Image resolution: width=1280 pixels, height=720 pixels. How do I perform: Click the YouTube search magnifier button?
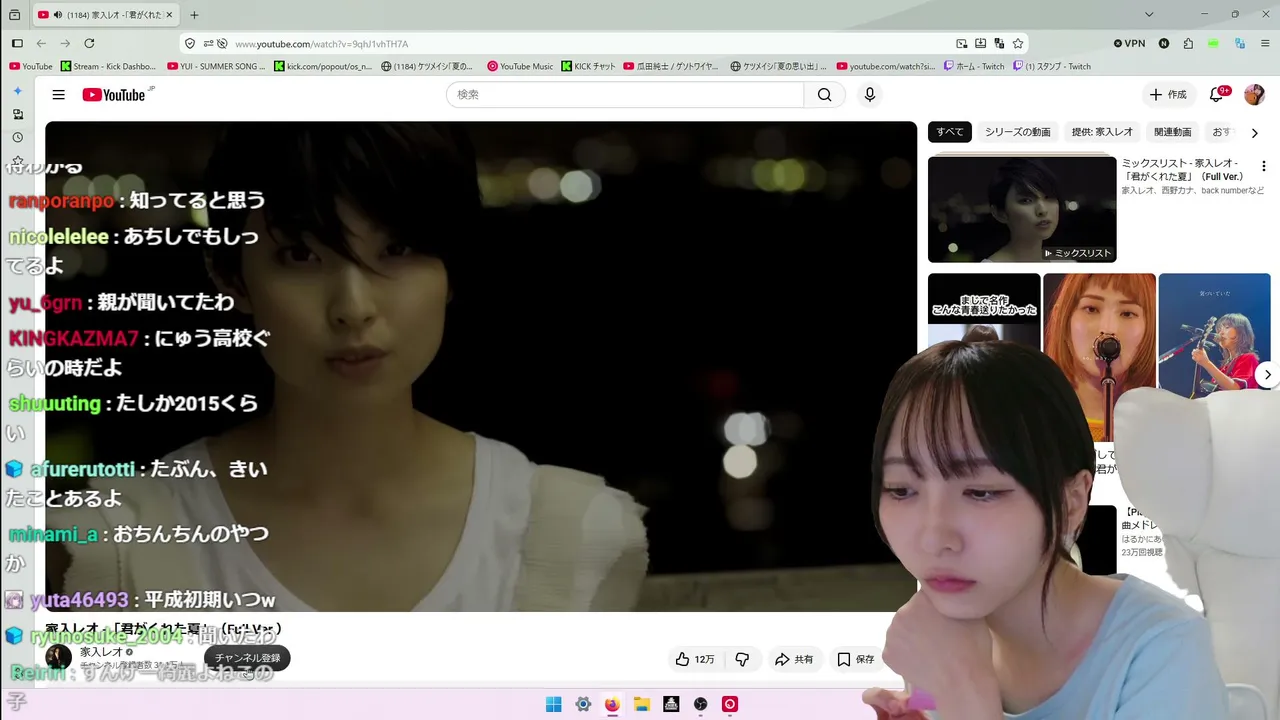824,95
